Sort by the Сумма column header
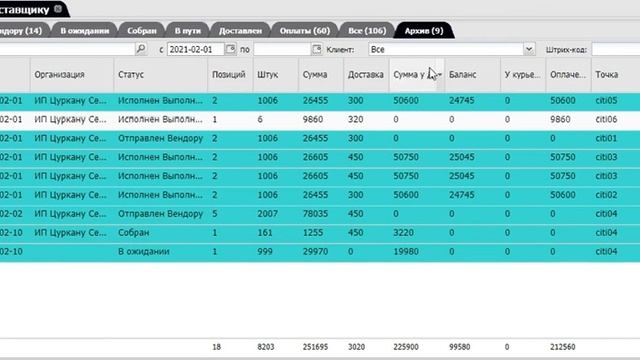Image resolution: width=640 pixels, height=360 pixels. click(x=321, y=75)
